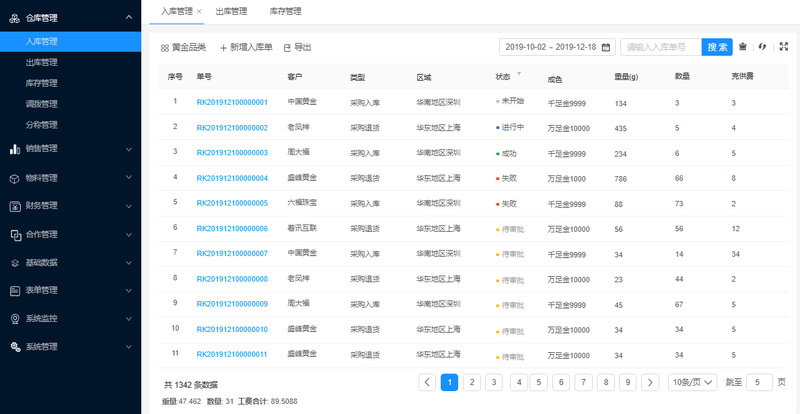Click the 销售管理 bar chart icon

pos(15,149)
